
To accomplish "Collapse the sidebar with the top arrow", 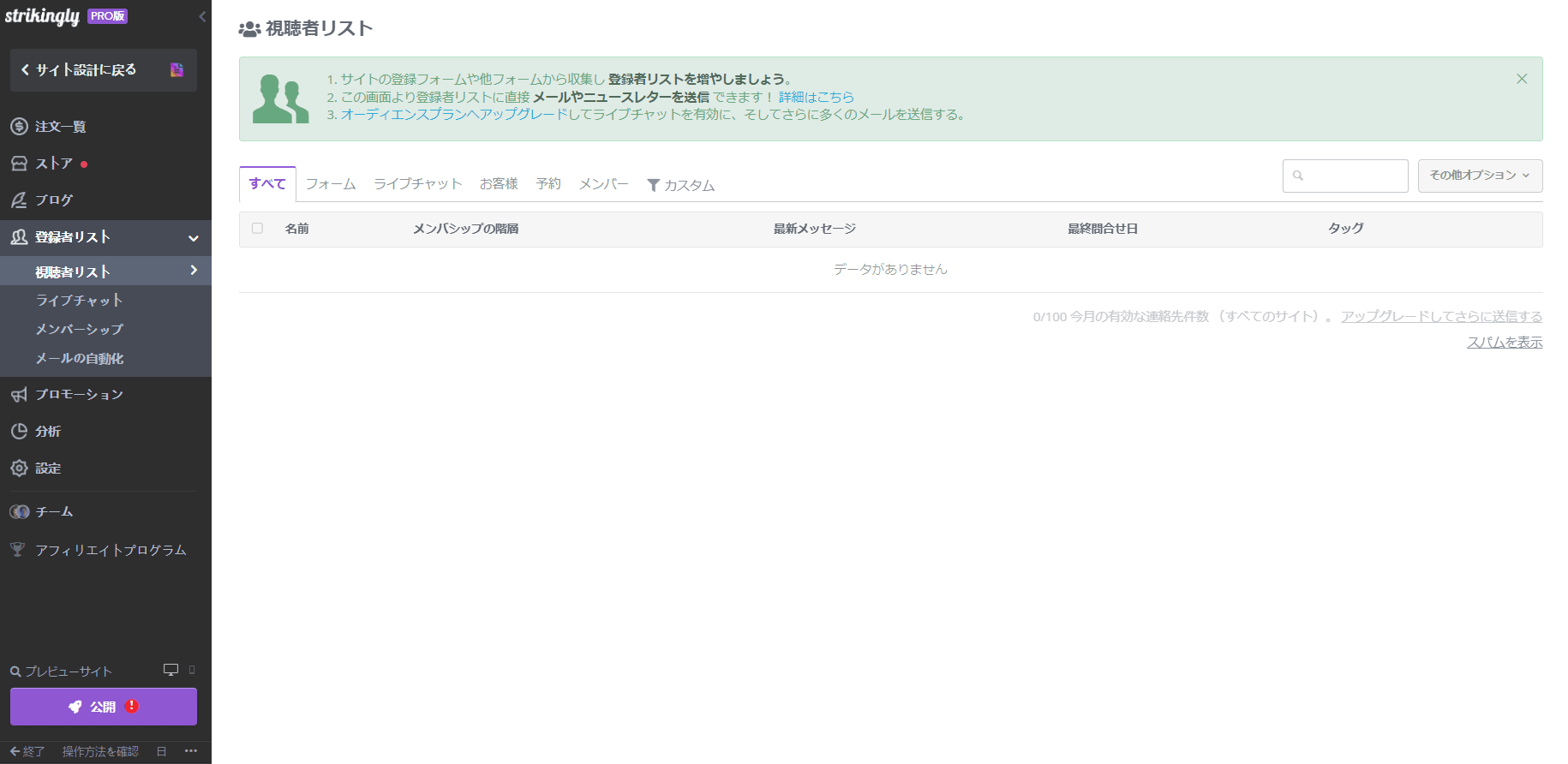I will pyautogui.click(x=202, y=16).
